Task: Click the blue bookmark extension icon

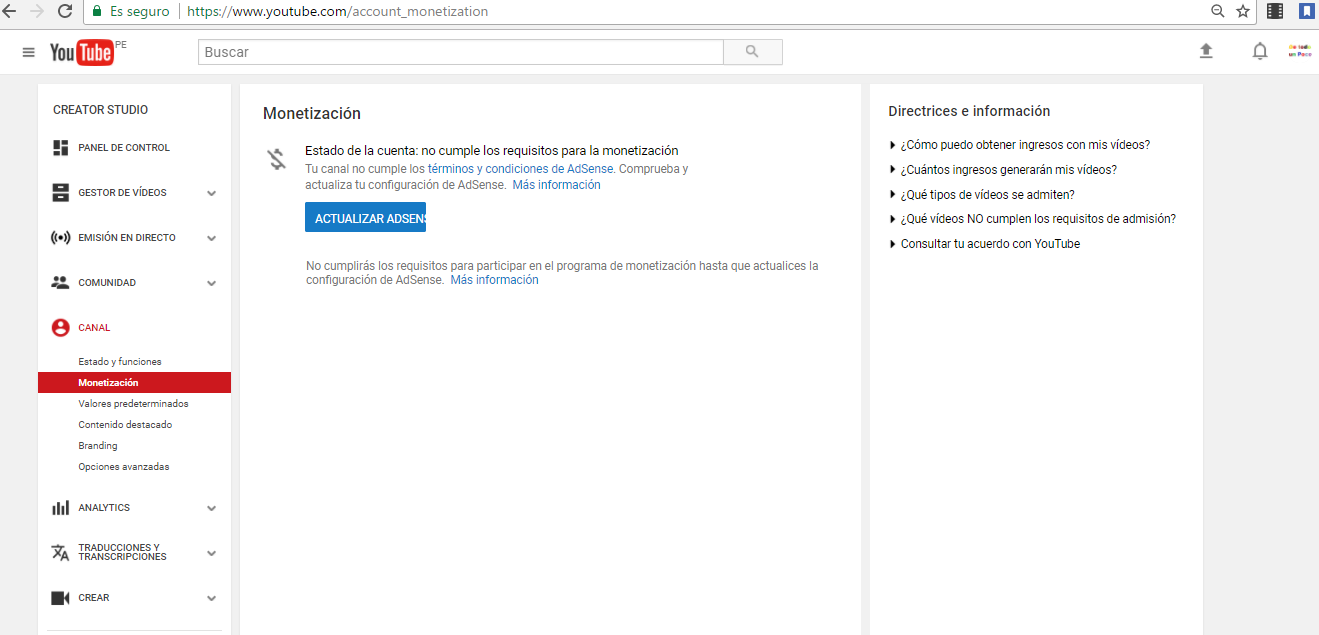Action: coord(1306,11)
